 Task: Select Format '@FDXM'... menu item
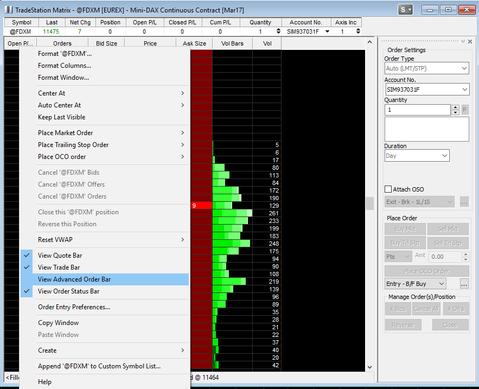pos(104,53)
